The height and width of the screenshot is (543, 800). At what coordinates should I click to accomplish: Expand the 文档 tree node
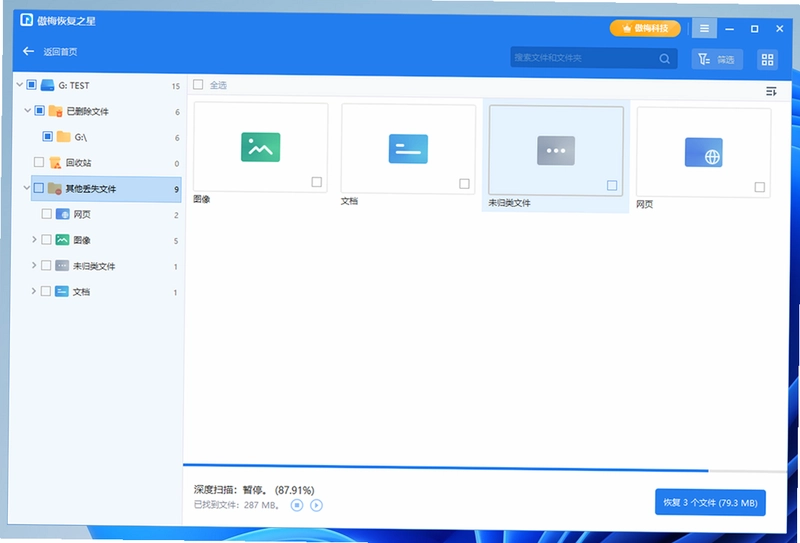33,291
